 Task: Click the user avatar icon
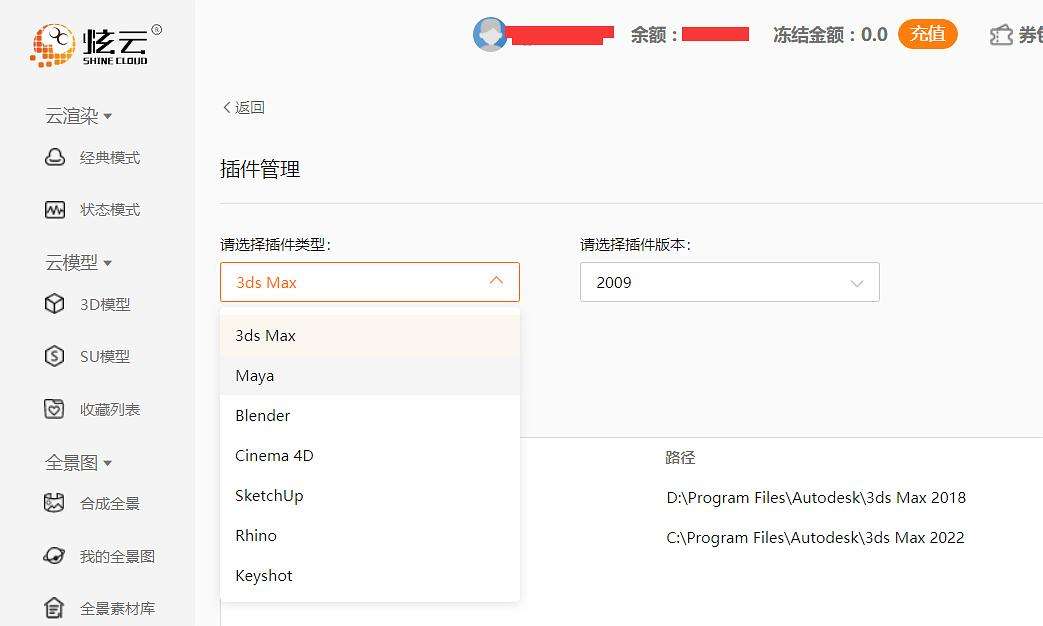pyautogui.click(x=490, y=35)
